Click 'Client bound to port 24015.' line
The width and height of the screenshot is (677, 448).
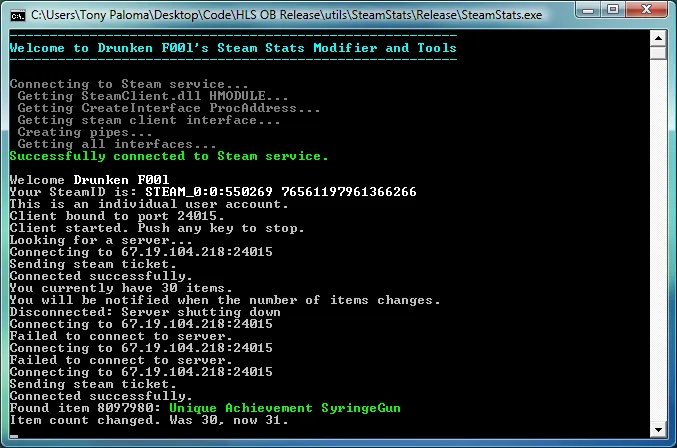(x=117, y=216)
